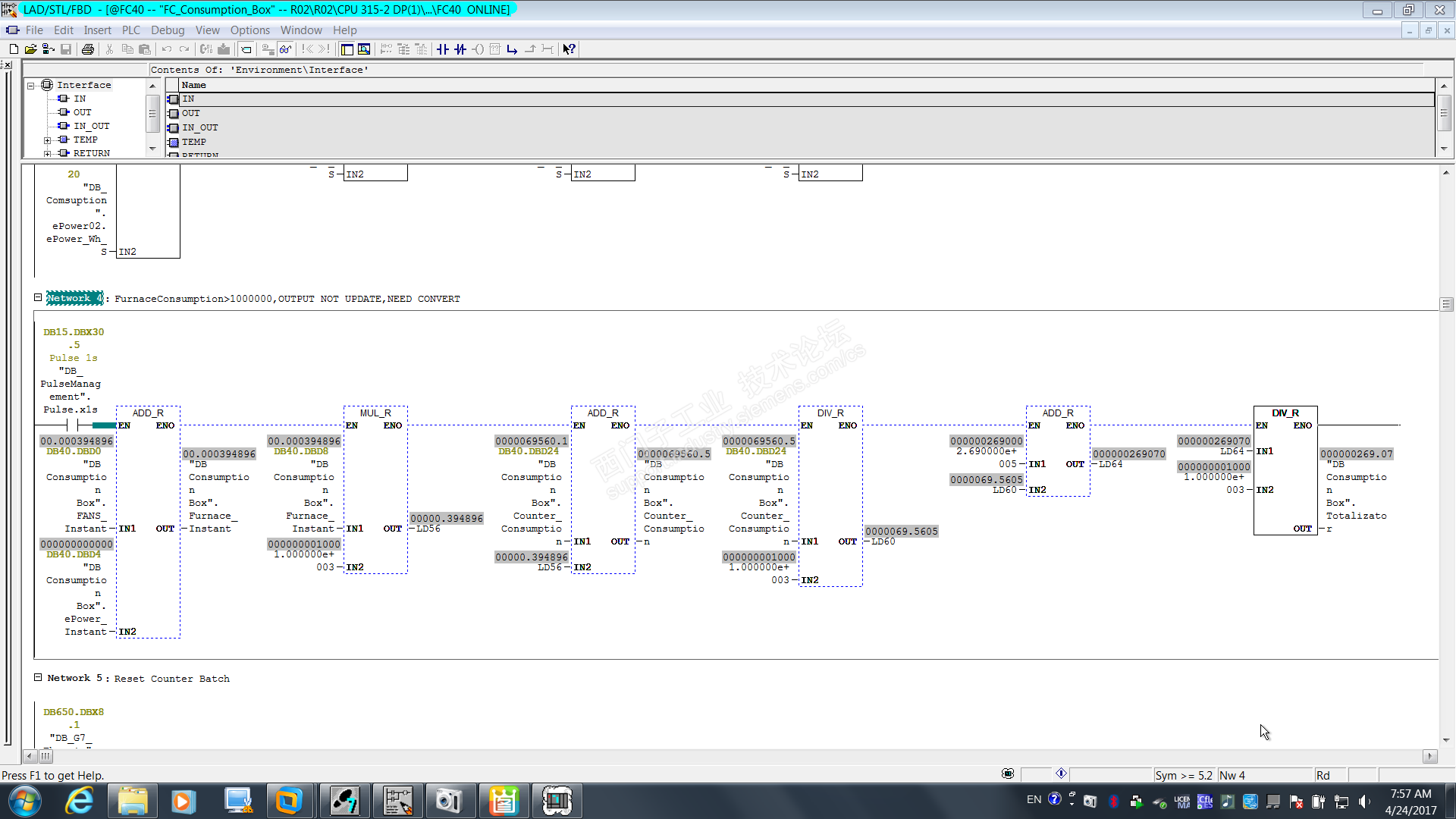Insert a normally open contact
The width and height of the screenshot is (1456, 819).
click(443, 49)
